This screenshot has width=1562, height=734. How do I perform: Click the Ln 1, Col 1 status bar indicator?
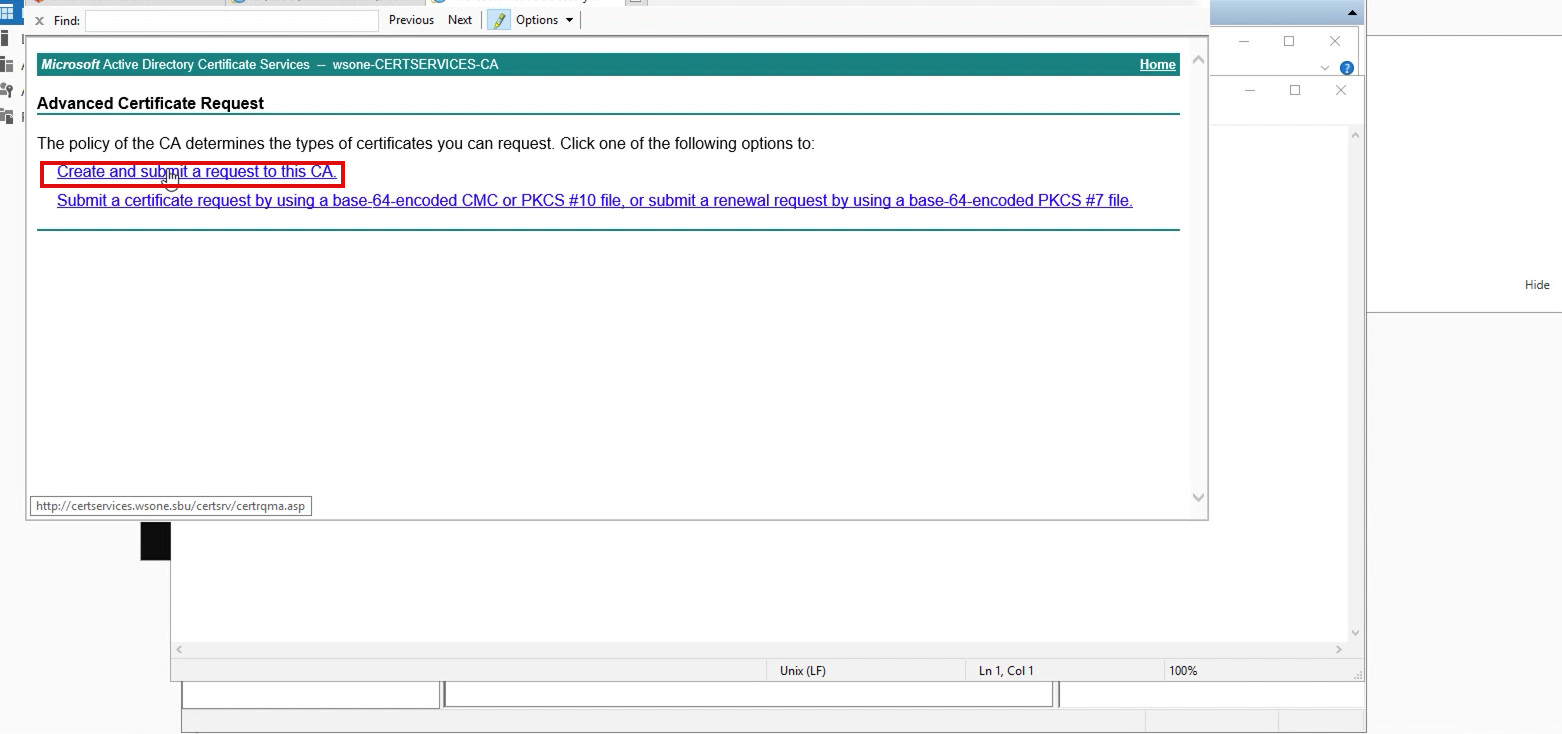[1006, 671]
